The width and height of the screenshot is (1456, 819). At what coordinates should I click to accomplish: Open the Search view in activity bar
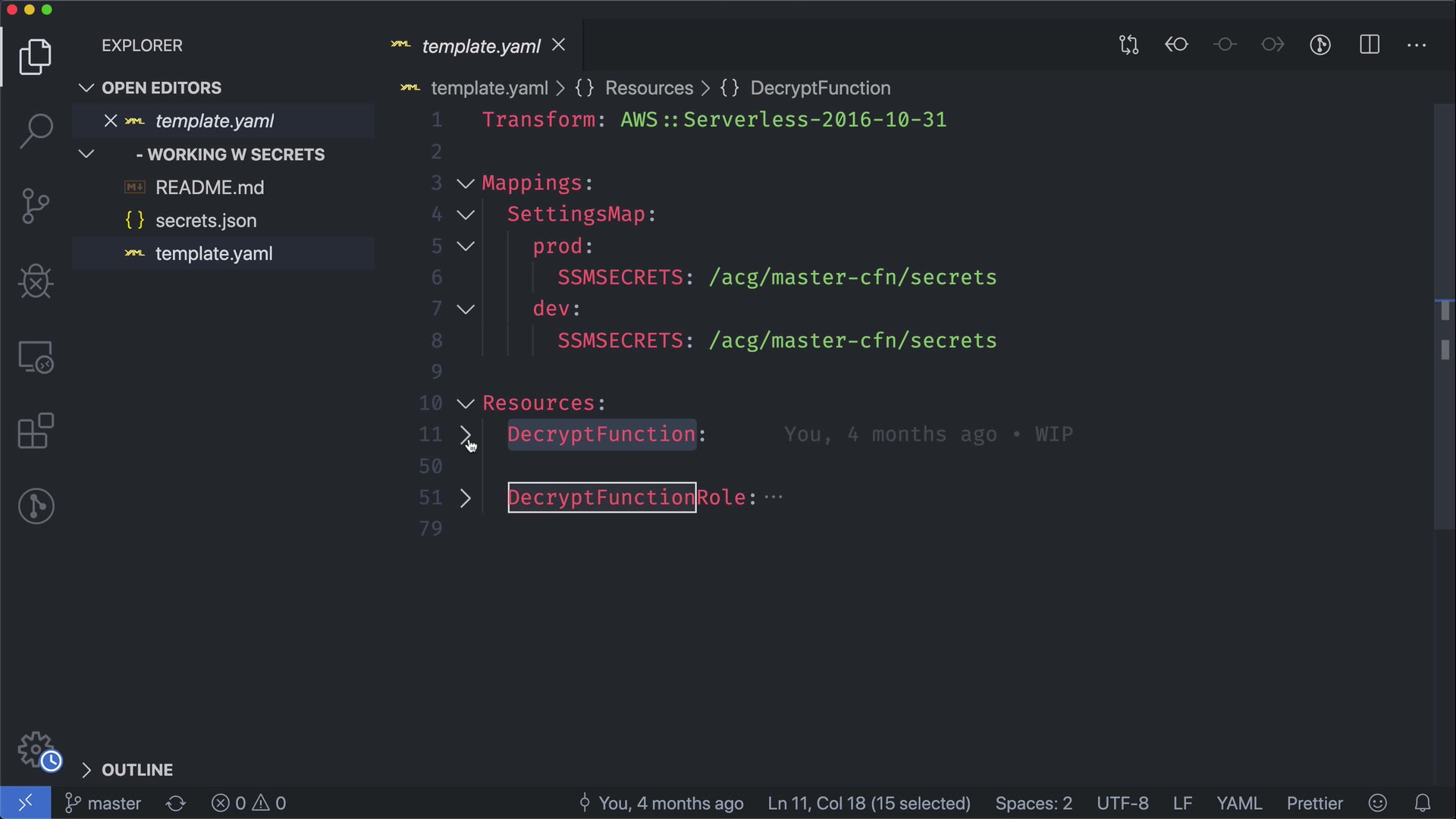[36, 131]
